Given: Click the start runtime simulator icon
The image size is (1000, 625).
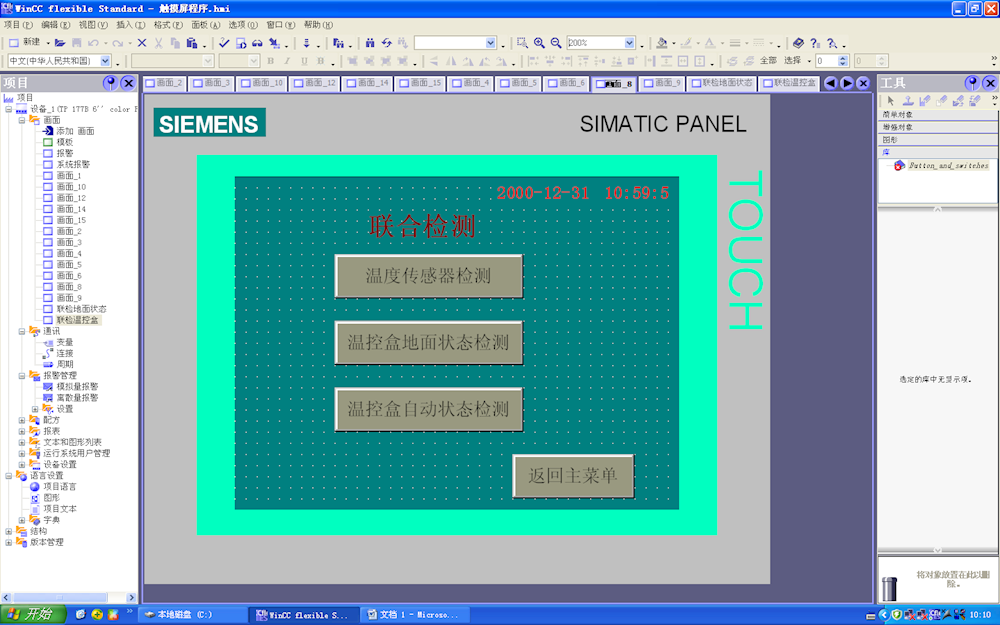Looking at the screenshot, I should click(240, 43).
